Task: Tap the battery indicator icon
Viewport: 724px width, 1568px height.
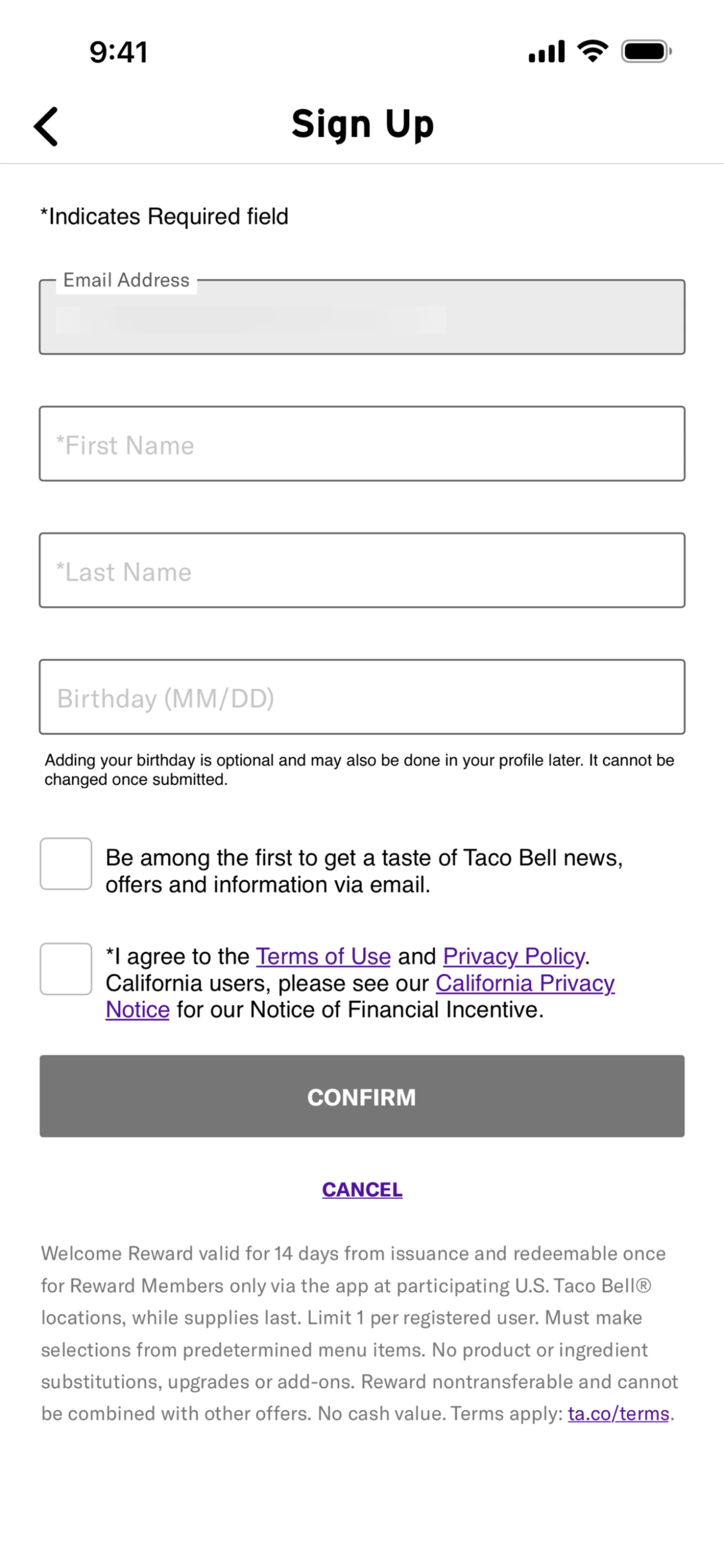Action: point(646,52)
